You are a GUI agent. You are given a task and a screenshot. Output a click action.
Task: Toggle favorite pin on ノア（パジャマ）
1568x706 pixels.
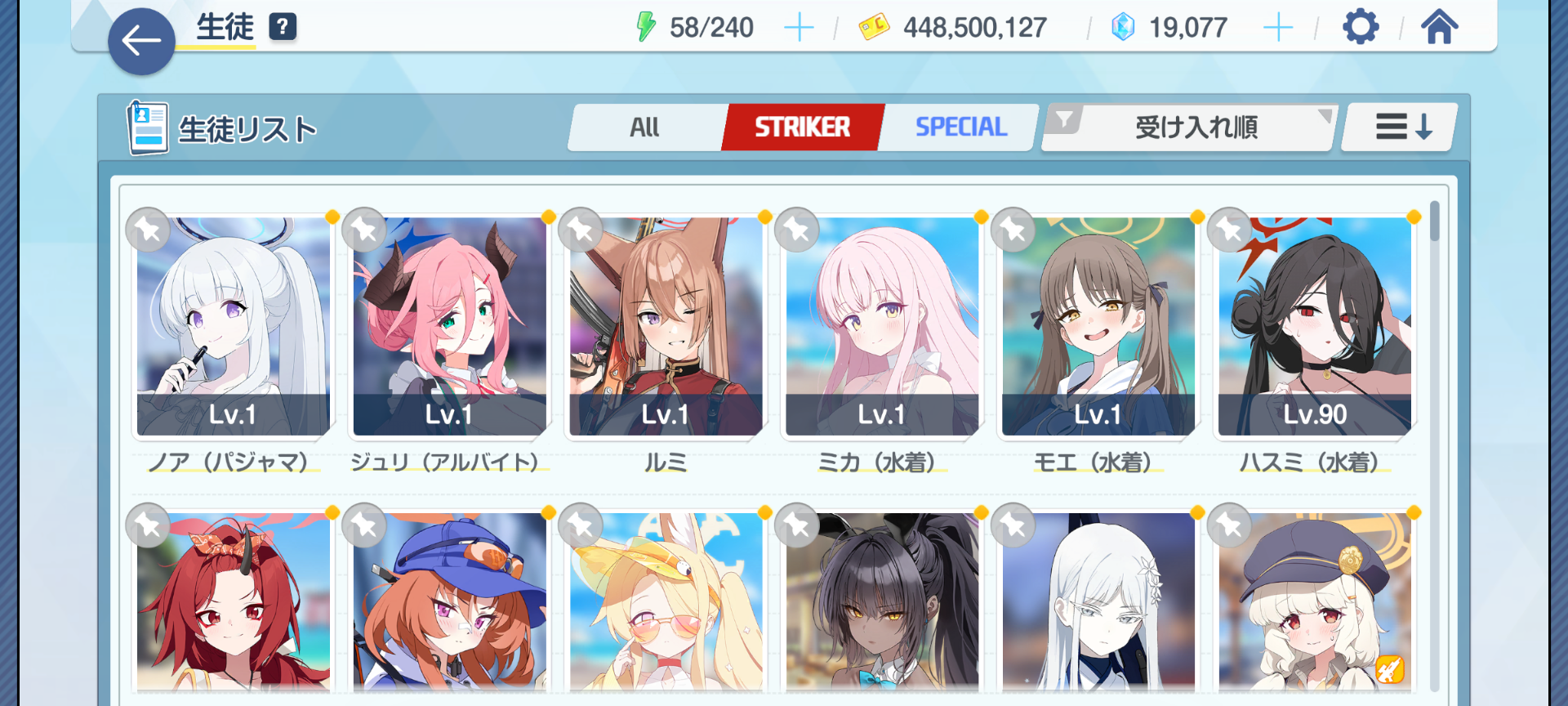(148, 230)
